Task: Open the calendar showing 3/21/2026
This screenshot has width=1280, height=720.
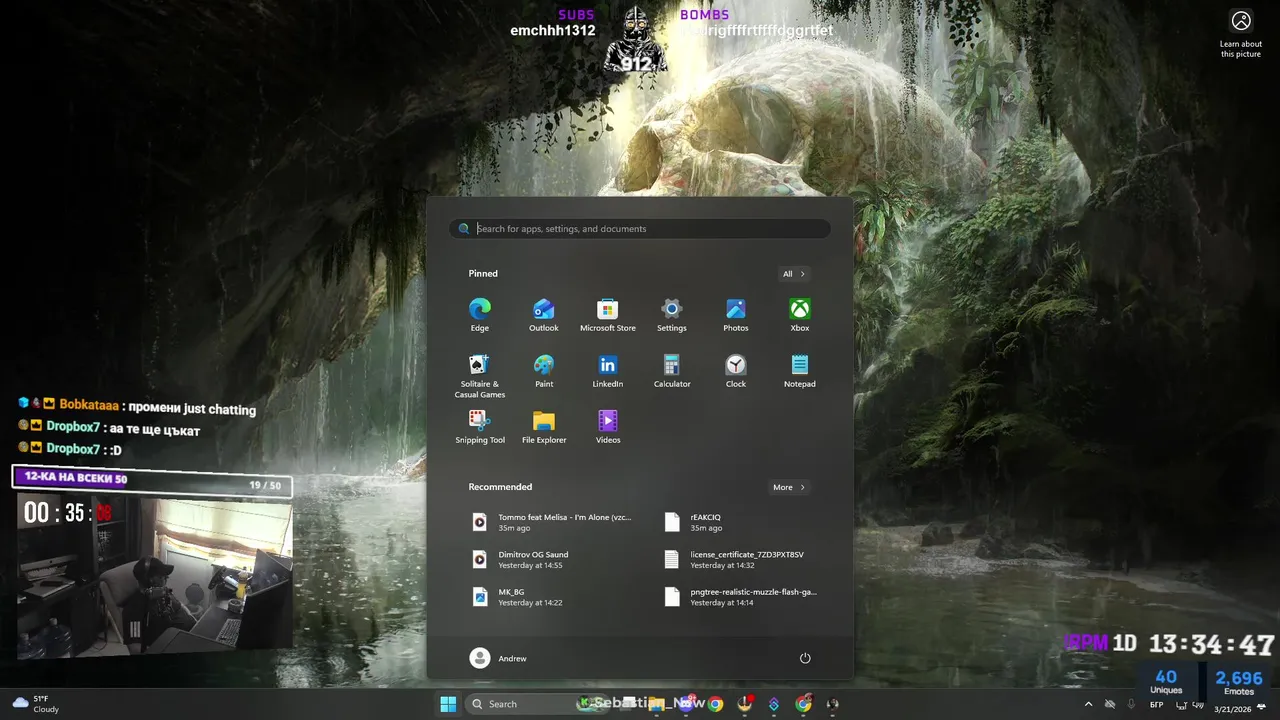Action: (x=1231, y=709)
